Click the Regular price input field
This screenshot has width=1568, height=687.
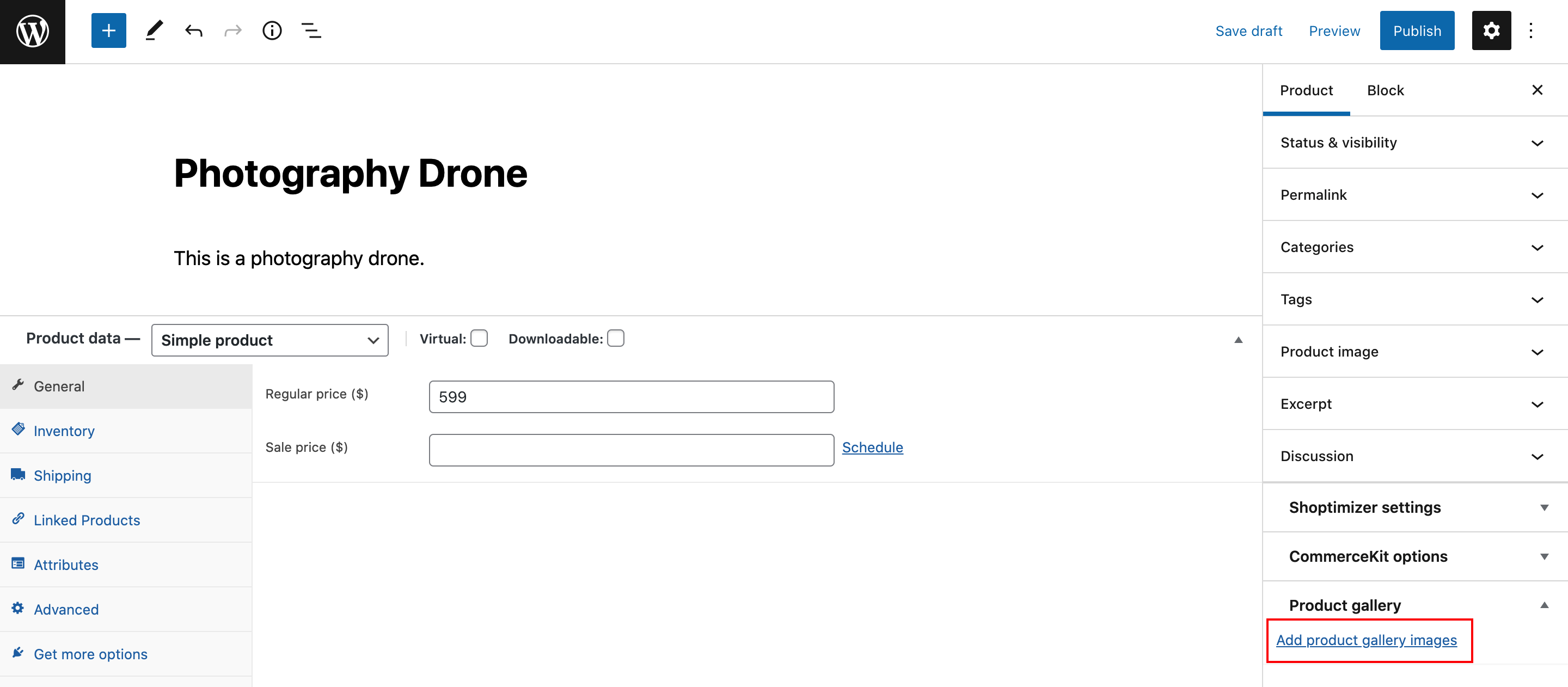tap(632, 396)
